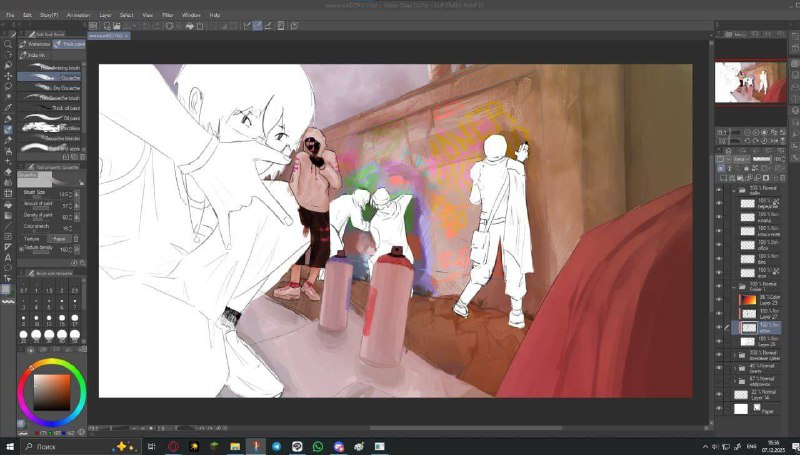
Task: Select the Magnifier zoom tool
Action: (8, 44)
